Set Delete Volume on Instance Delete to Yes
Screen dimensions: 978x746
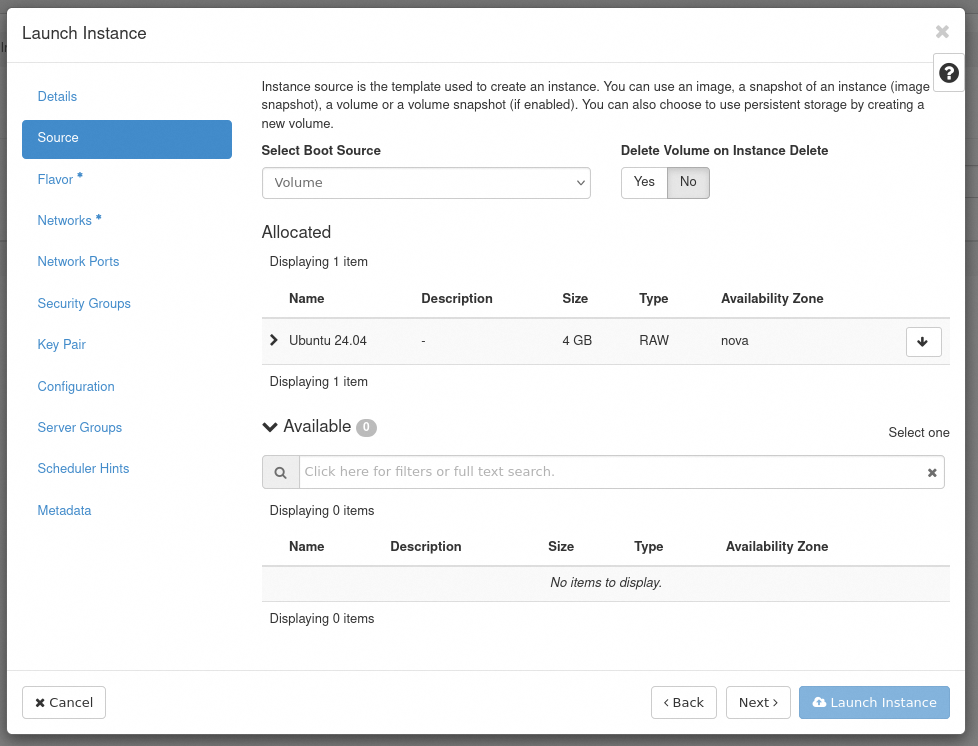point(644,182)
